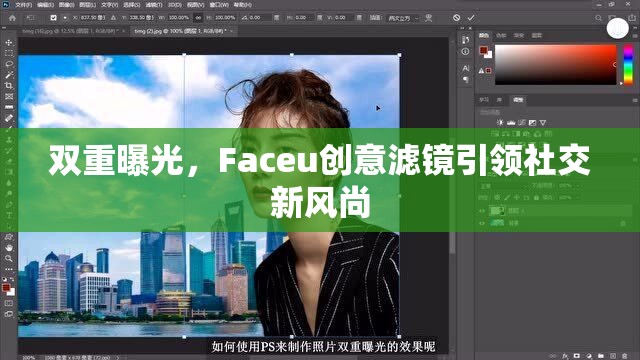Select the Hand tool
The height and width of the screenshot is (360, 640).
click(9, 248)
